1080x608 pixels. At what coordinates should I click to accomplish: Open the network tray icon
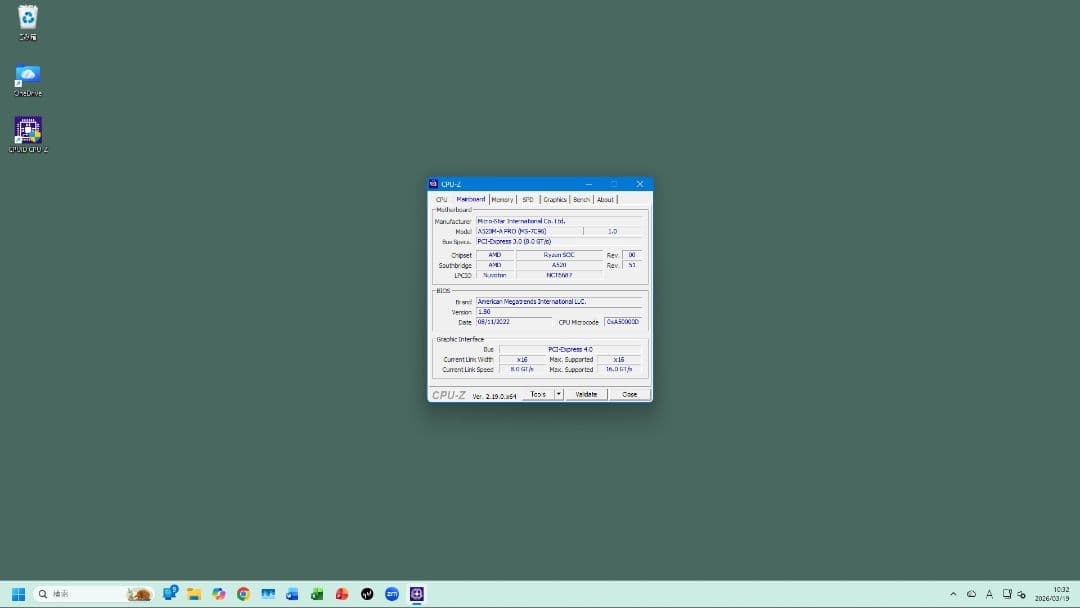[1007, 594]
